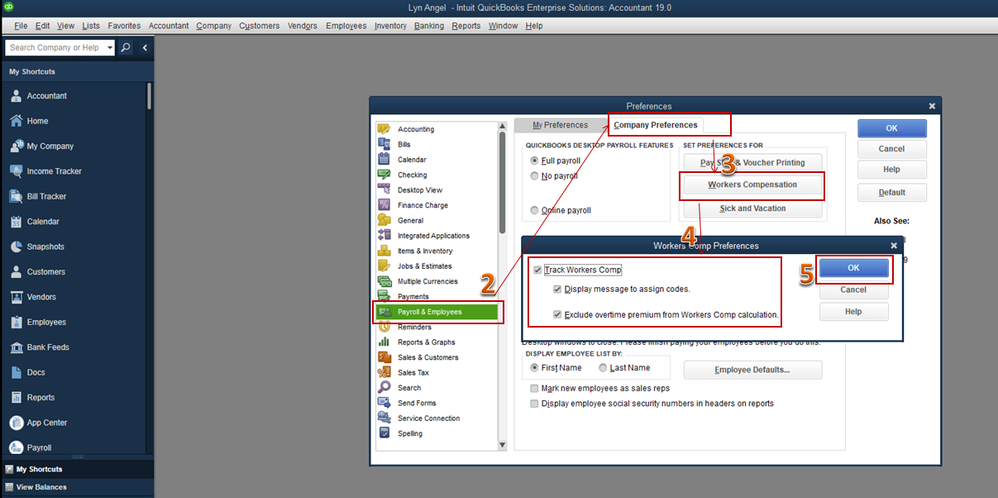
Task: Select Accounting in preferences list
Action: 416,129
